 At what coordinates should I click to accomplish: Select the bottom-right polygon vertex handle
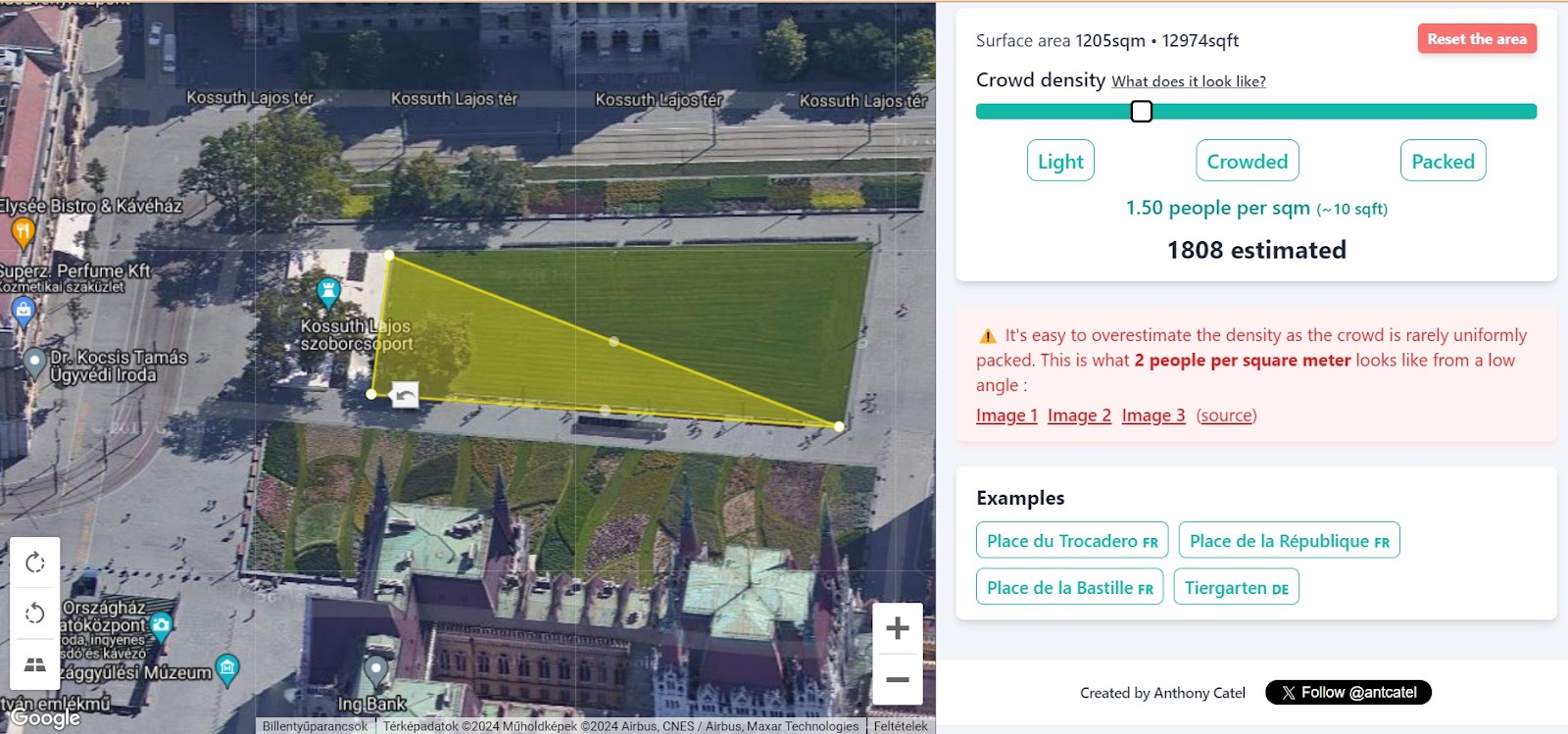pyautogui.click(x=839, y=426)
